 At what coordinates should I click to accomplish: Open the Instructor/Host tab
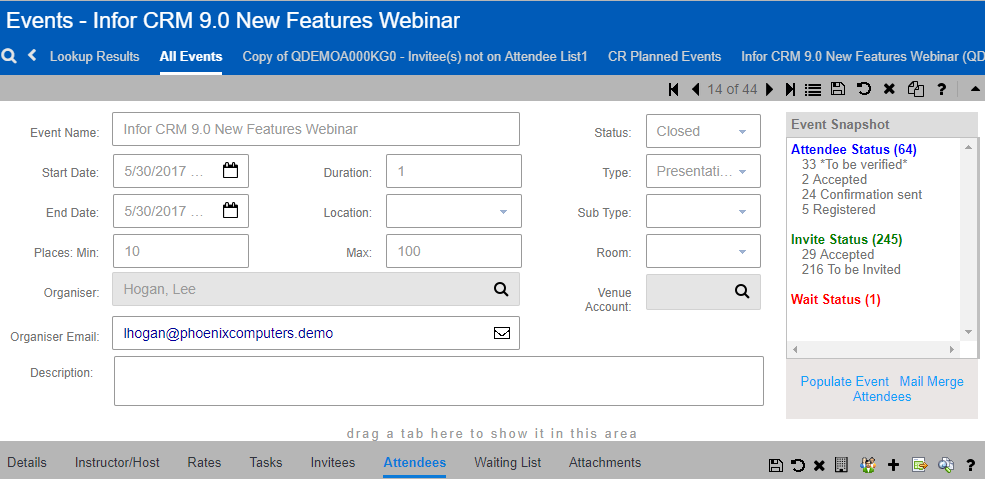[117, 463]
